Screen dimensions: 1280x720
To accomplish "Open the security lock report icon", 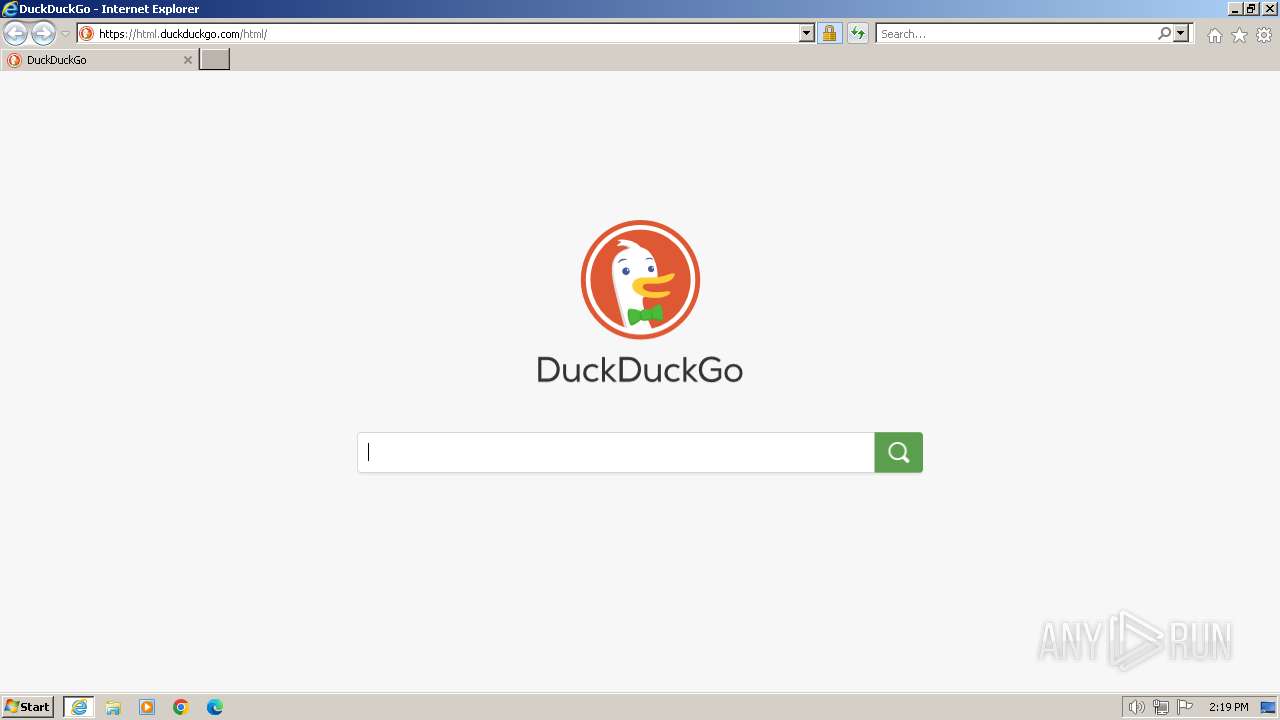I will click(x=829, y=34).
